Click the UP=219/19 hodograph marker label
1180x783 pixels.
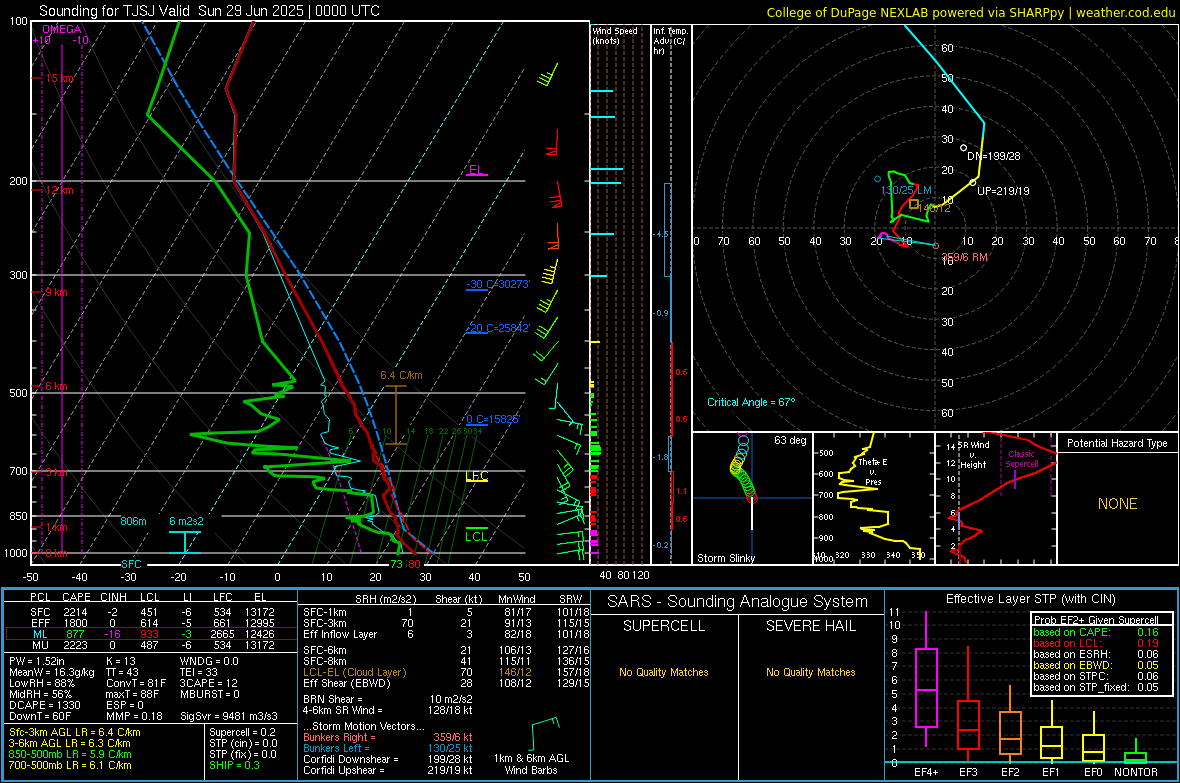(1003, 191)
